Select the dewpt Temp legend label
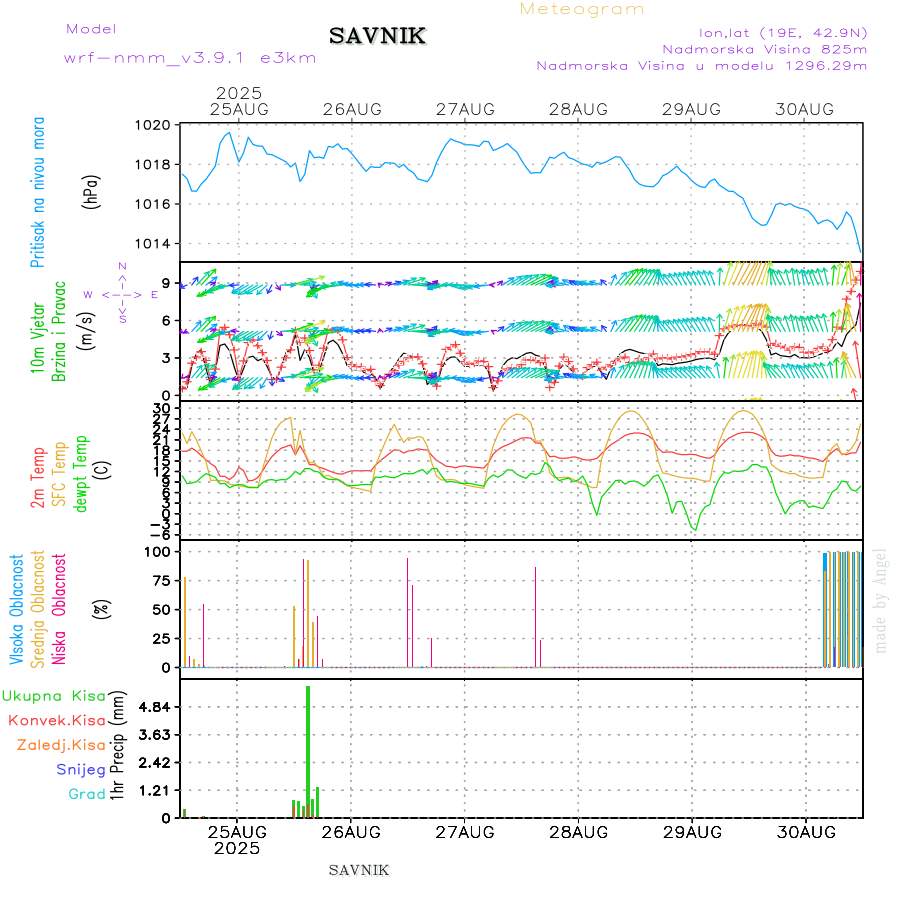This screenshot has height=900, width=900. [81, 472]
